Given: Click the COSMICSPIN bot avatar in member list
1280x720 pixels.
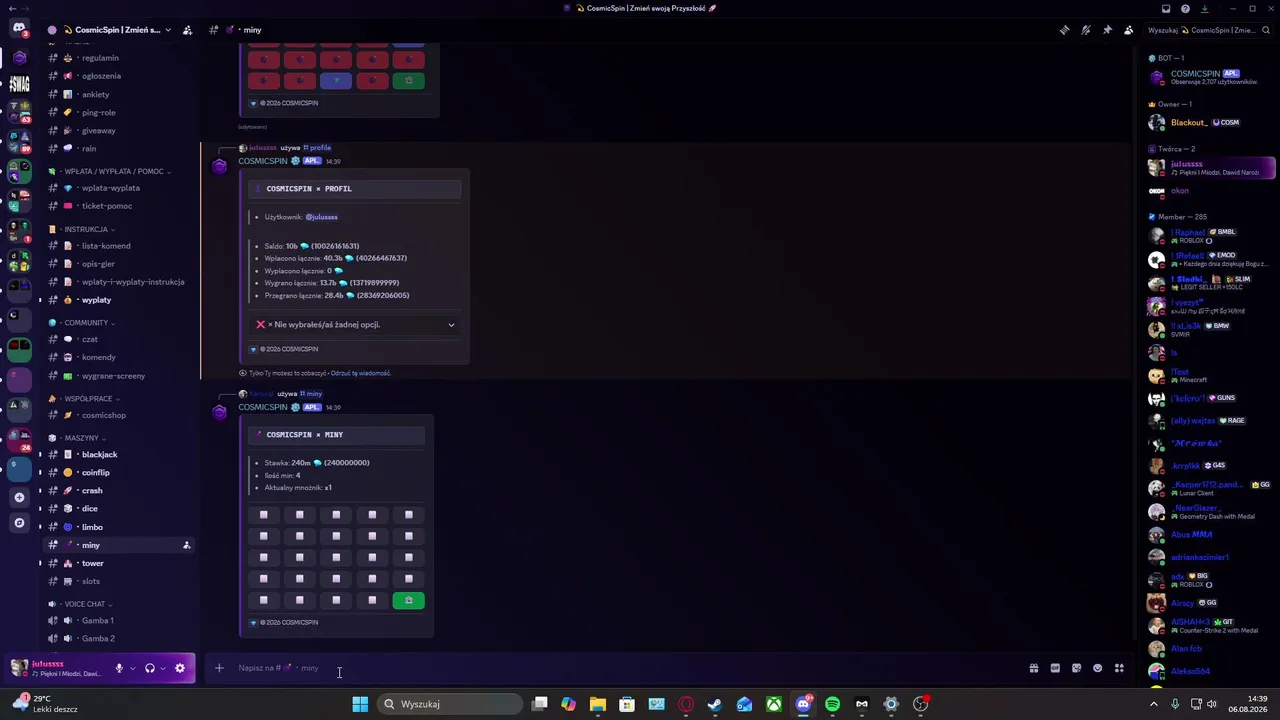Looking at the screenshot, I should pyautogui.click(x=1157, y=77).
